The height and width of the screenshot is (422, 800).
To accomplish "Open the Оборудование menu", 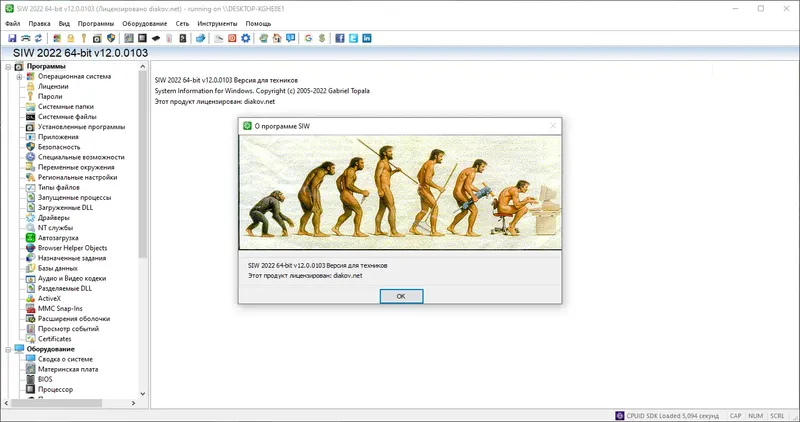I will coord(144,23).
